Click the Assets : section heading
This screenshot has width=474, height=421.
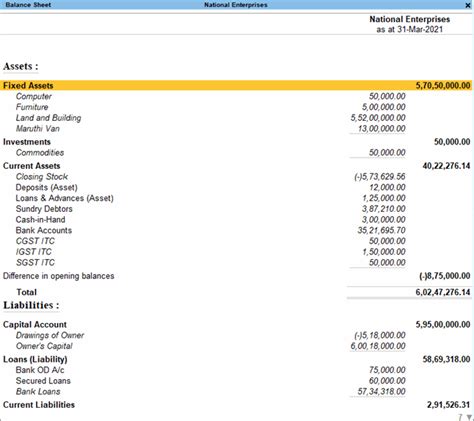pos(21,66)
